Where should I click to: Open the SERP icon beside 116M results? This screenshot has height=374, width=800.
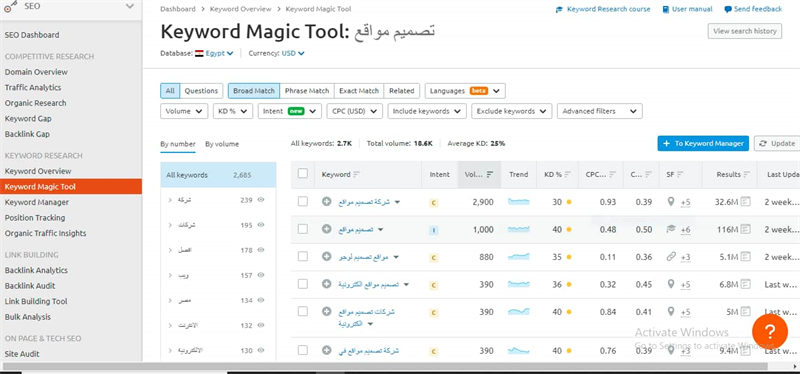pos(746,229)
